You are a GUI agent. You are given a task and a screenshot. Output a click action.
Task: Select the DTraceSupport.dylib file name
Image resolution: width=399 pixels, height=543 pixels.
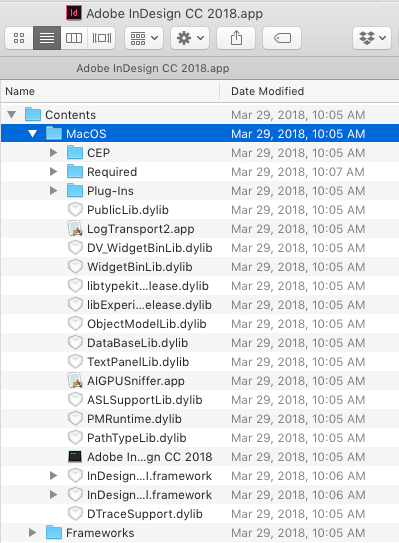[145, 514]
